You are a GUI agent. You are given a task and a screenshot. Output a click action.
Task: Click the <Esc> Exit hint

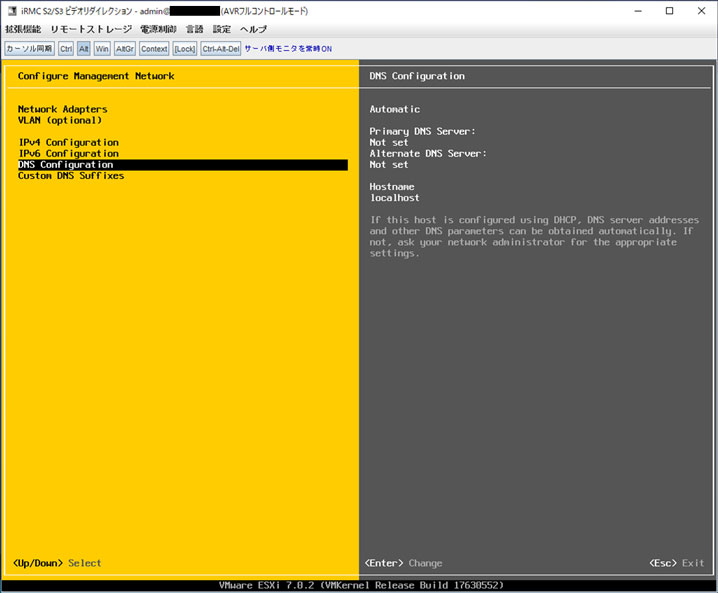pyautogui.click(x=677, y=563)
